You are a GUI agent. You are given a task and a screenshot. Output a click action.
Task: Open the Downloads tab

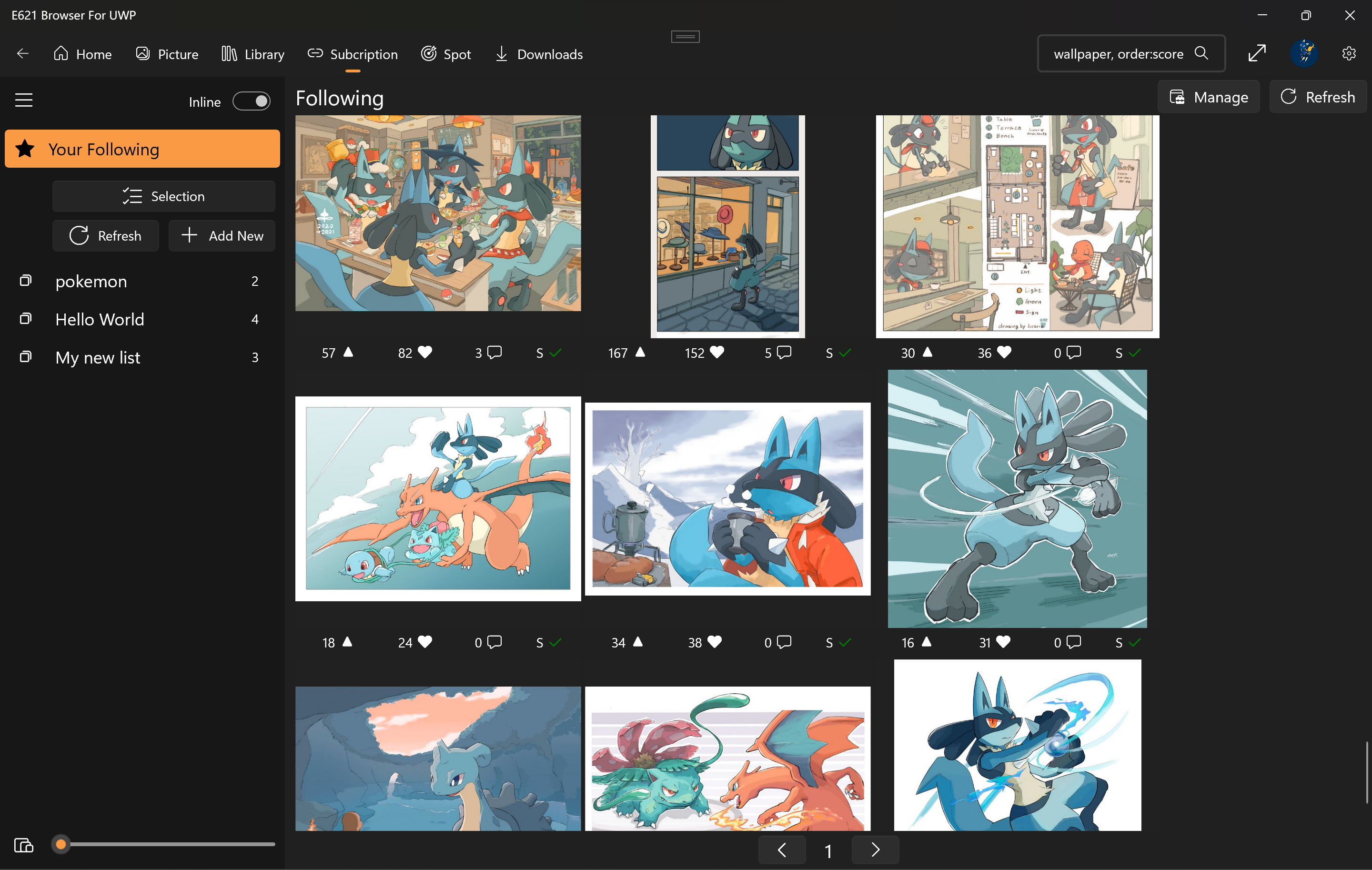(538, 54)
